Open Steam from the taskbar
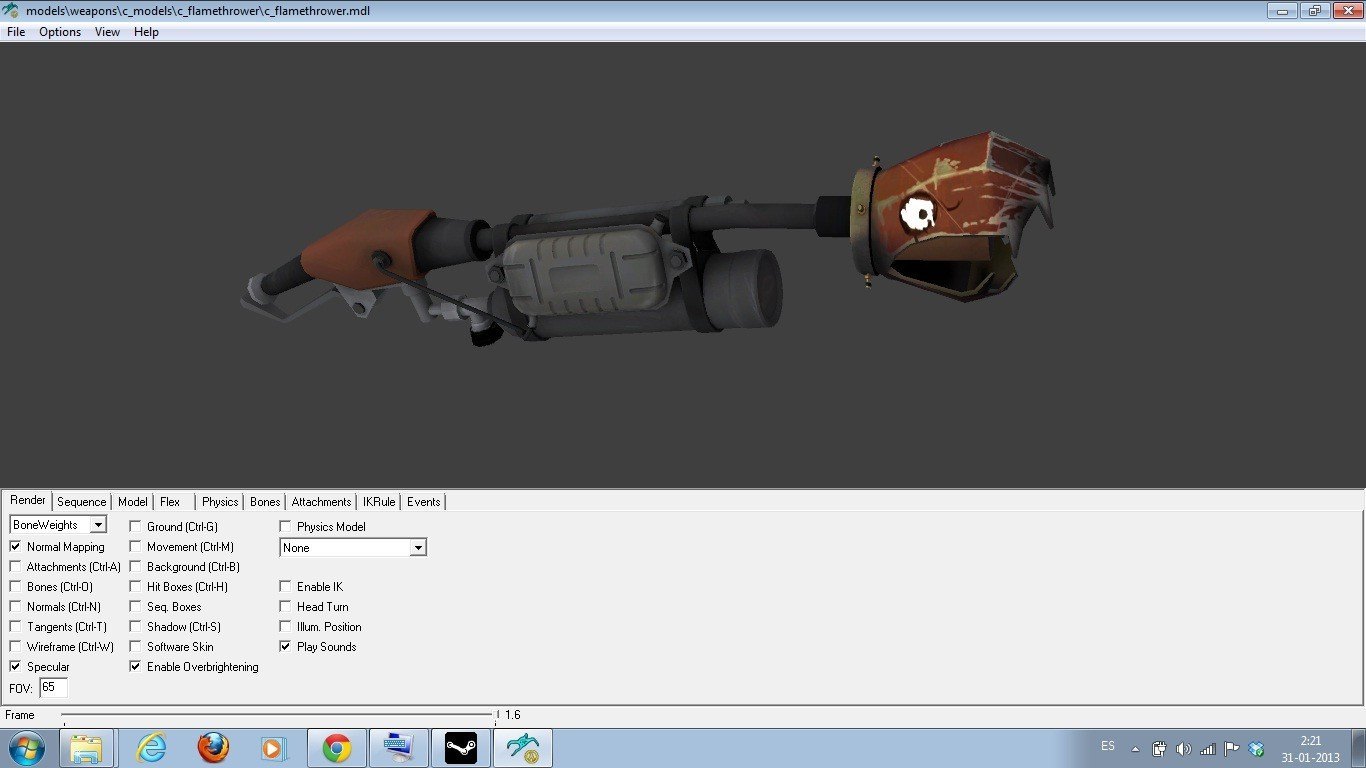 tap(461, 748)
